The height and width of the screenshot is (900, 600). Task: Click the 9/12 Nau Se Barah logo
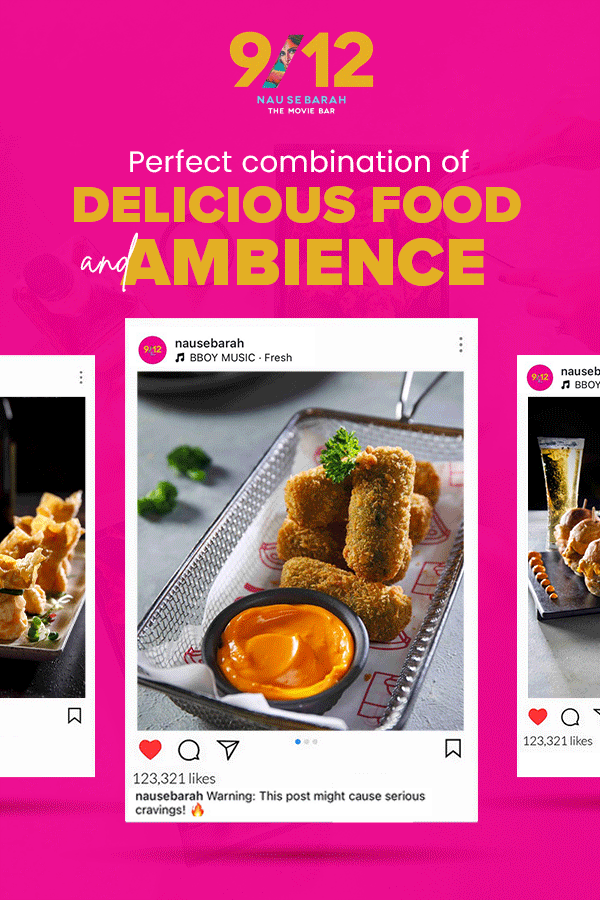(x=301, y=73)
